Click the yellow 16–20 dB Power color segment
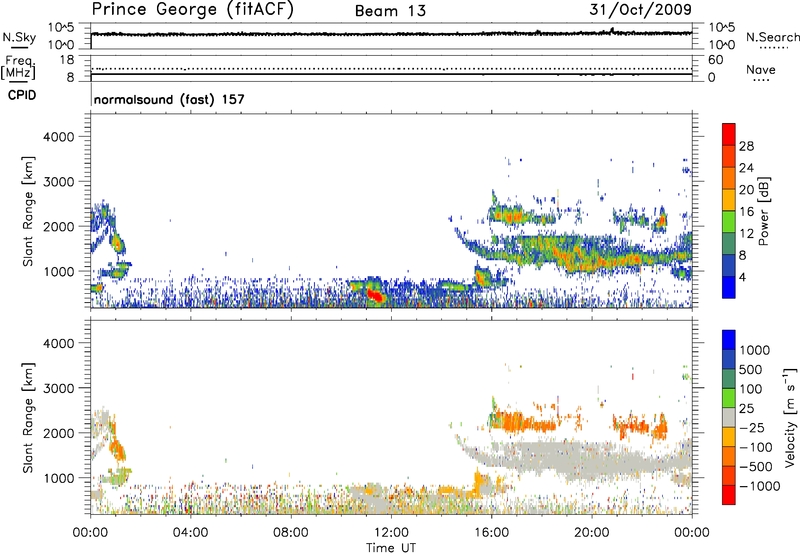This screenshot has width=800, height=554. tap(729, 200)
